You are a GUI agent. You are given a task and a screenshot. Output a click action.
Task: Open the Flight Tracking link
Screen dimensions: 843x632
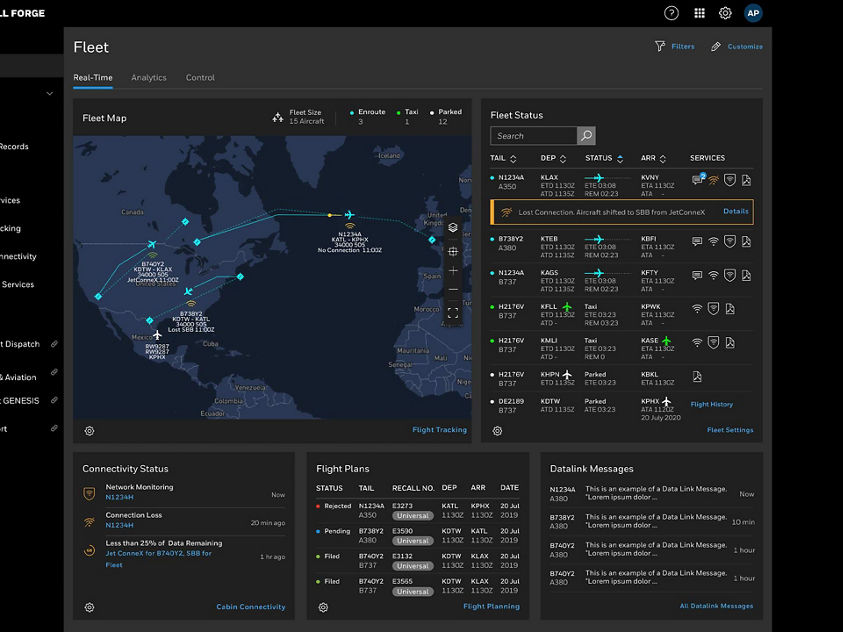click(x=439, y=430)
